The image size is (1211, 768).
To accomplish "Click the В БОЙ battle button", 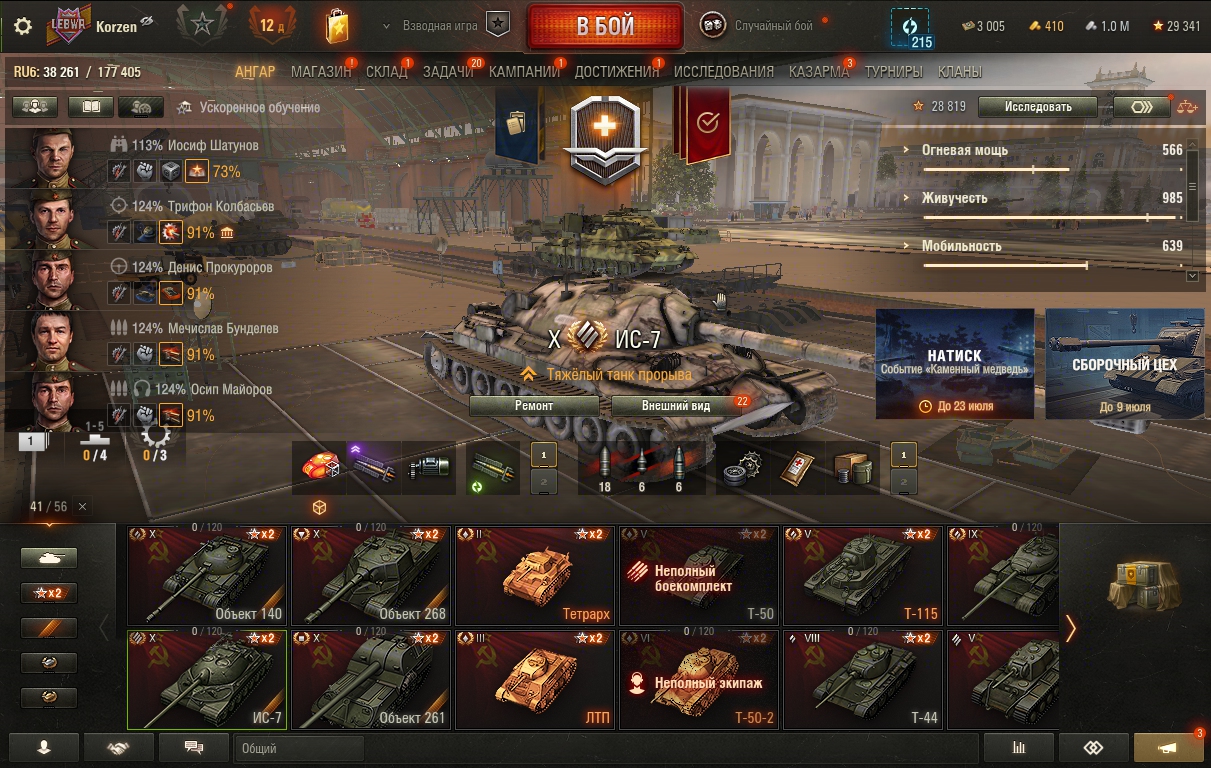I will click(605, 26).
